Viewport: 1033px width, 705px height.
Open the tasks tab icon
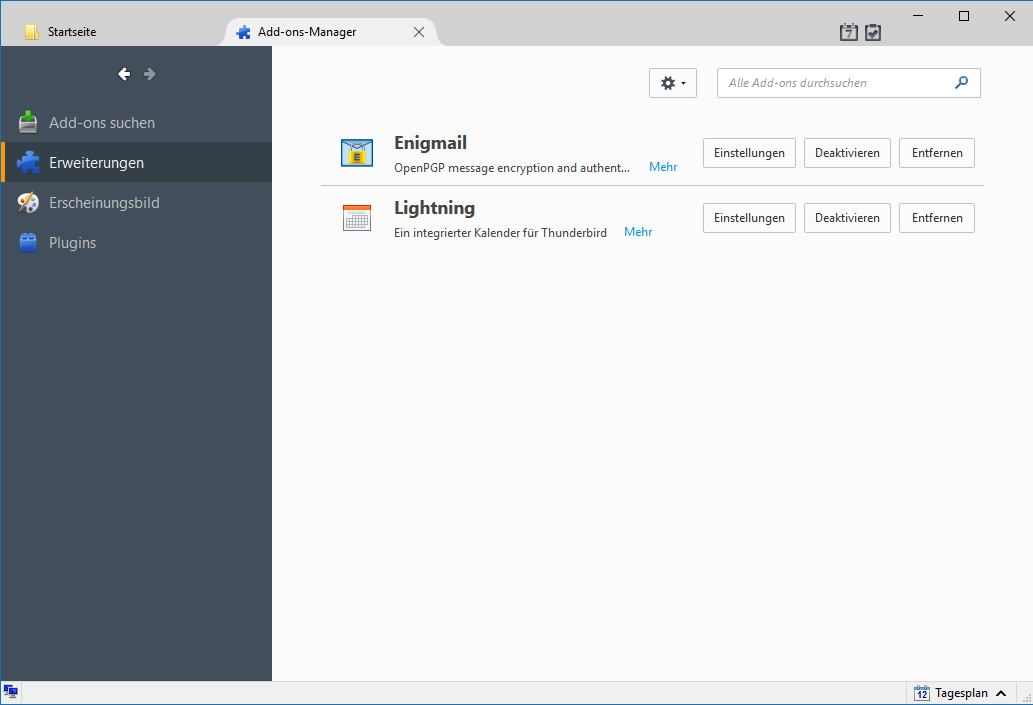873,32
